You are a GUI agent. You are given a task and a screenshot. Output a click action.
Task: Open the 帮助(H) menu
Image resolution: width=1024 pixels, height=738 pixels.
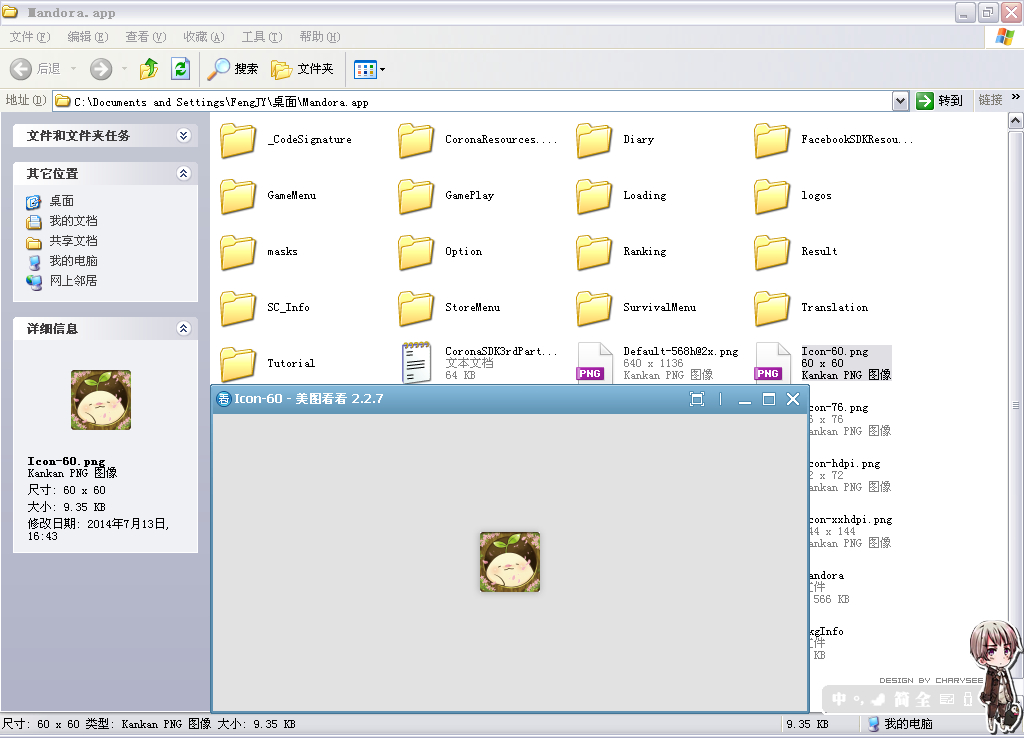click(320, 37)
